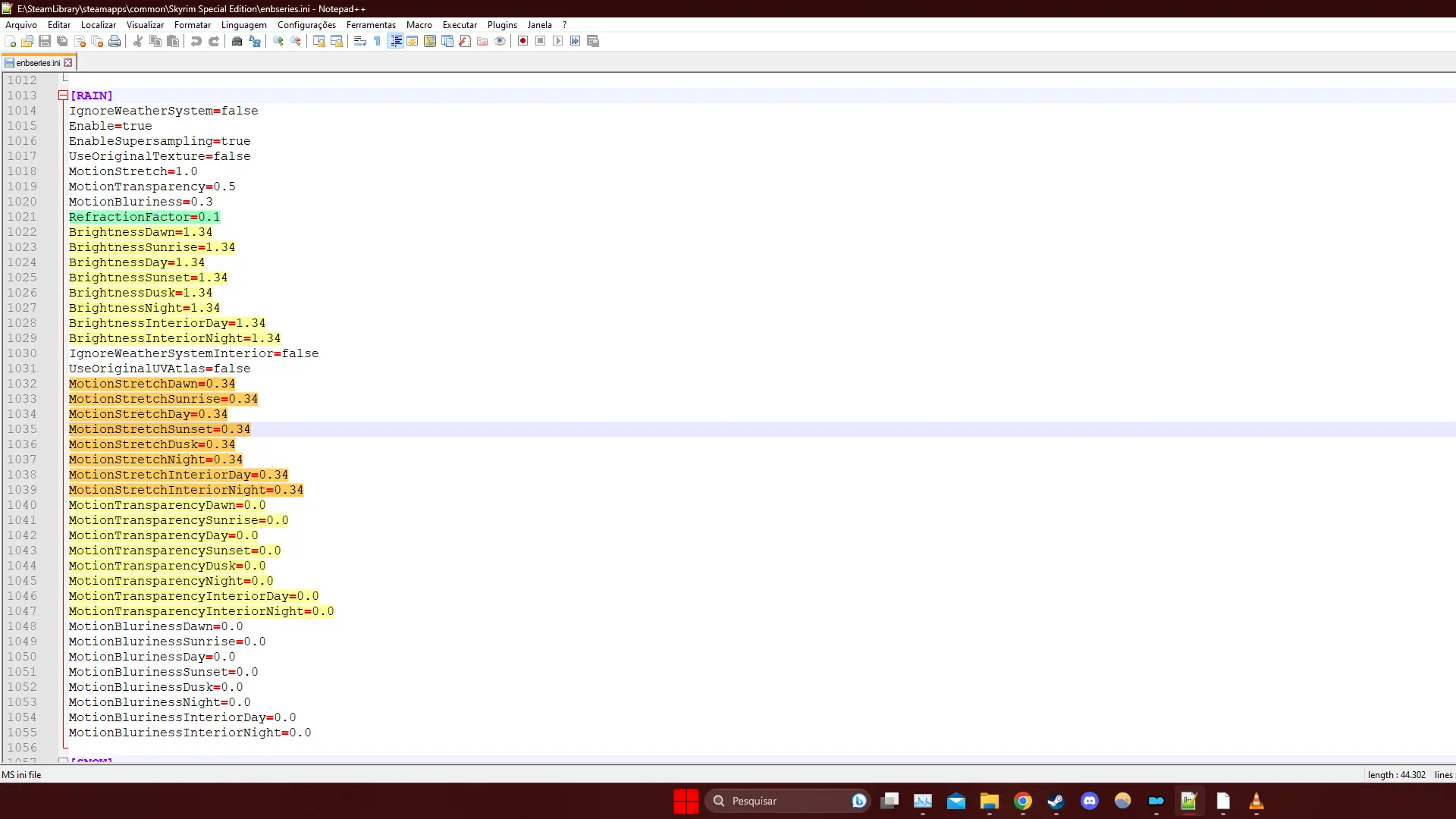The height and width of the screenshot is (819, 1456).
Task: Open the Executar menu
Action: coord(460,25)
